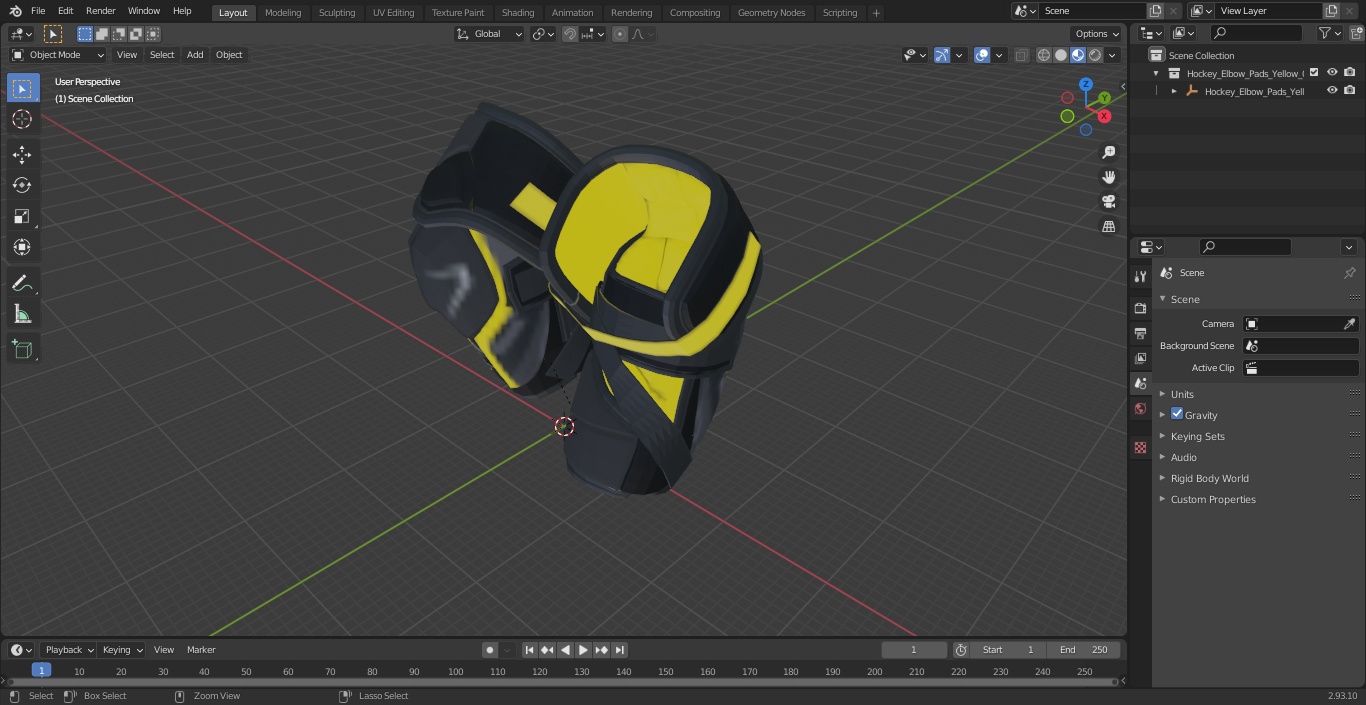1366x705 pixels.
Task: Open the Output properties tab
Action: coord(1140,333)
